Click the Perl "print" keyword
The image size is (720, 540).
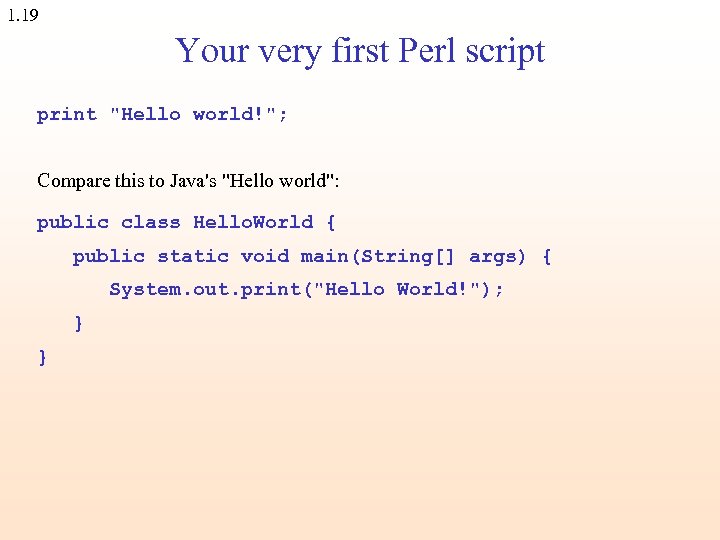coord(67,114)
